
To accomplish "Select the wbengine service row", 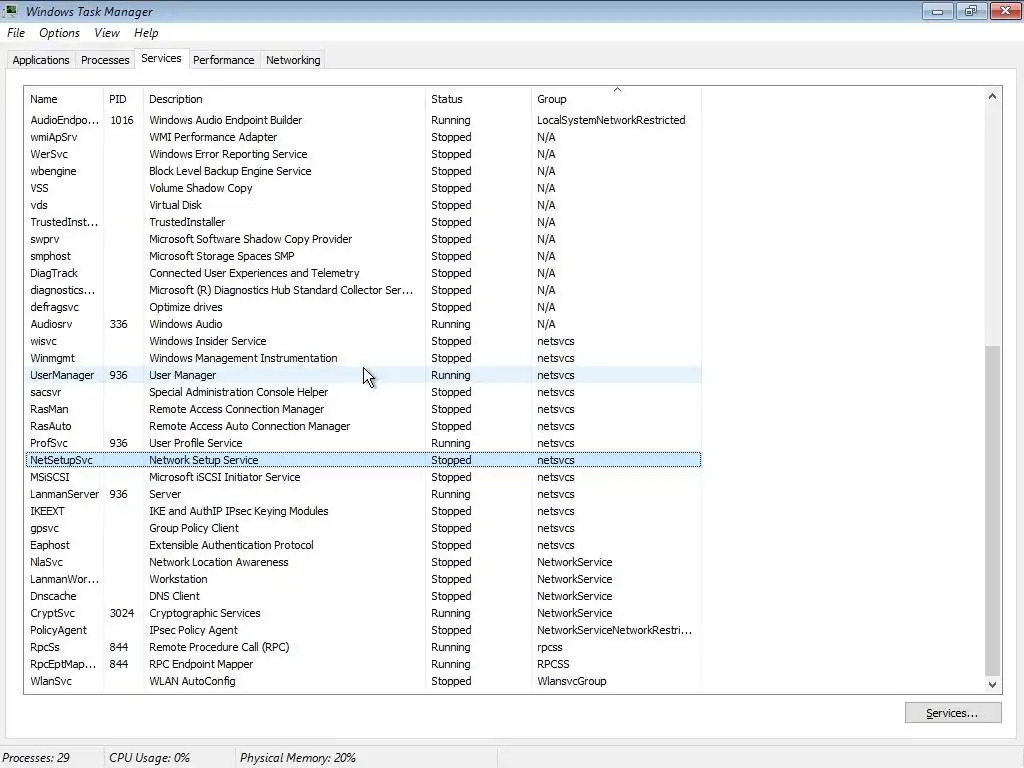I will tap(363, 171).
